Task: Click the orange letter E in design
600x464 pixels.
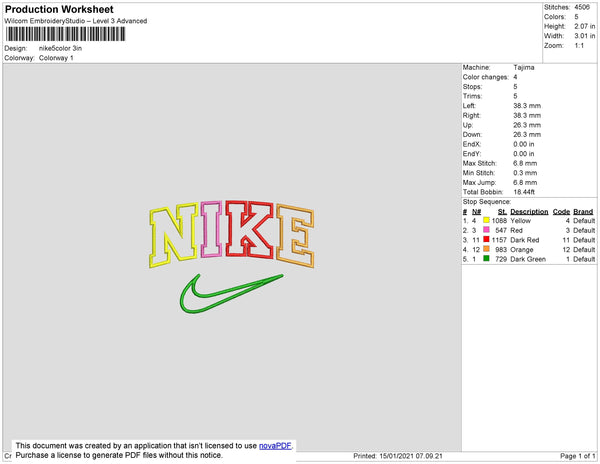Action: [x=295, y=236]
